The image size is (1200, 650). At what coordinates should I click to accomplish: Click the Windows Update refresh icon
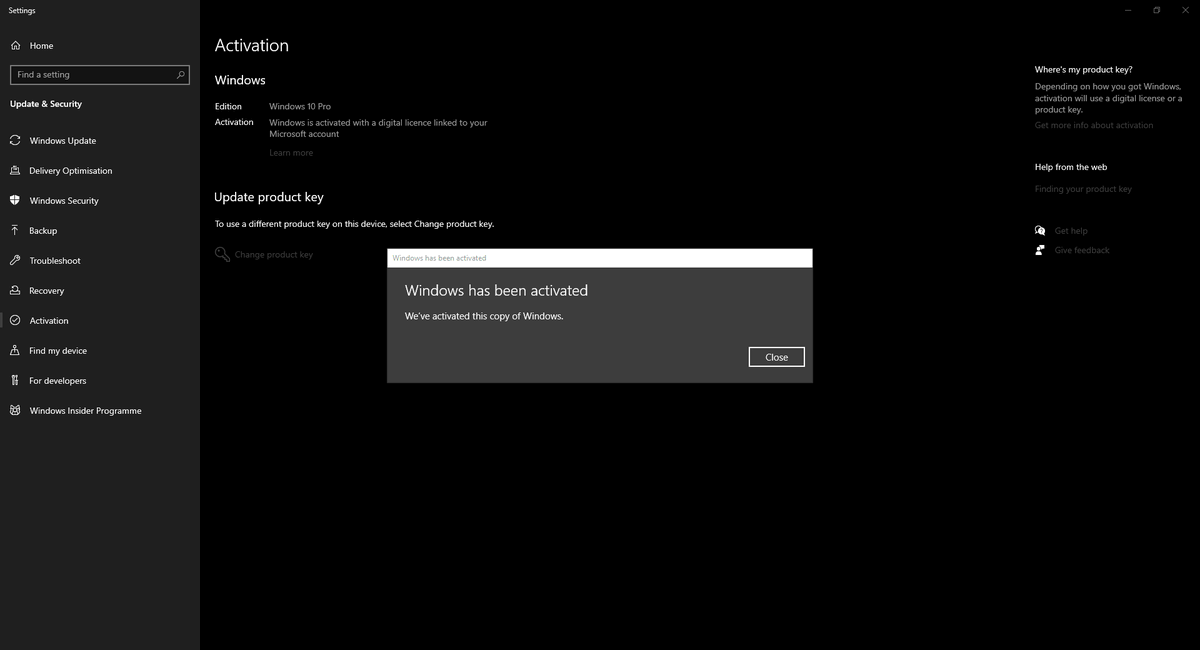click(x=15, y=140)
